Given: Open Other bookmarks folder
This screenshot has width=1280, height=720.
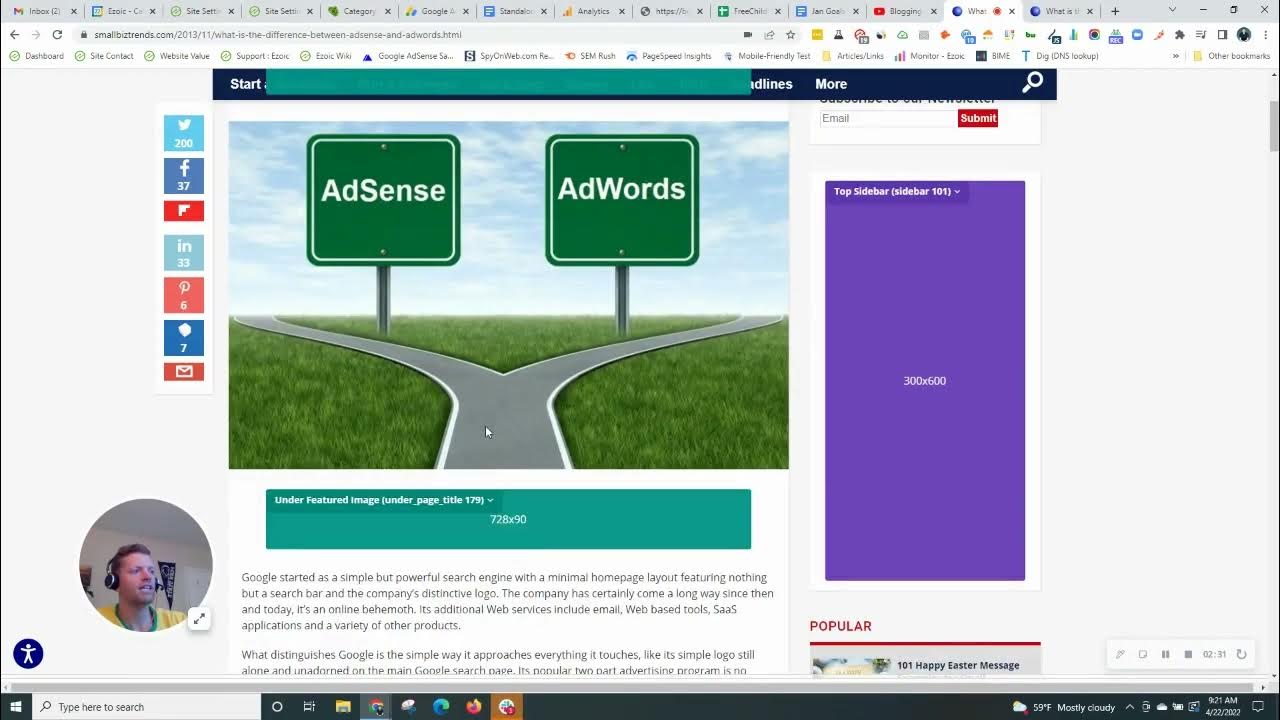Looking at the screenshot, I should coord(1232,56).
